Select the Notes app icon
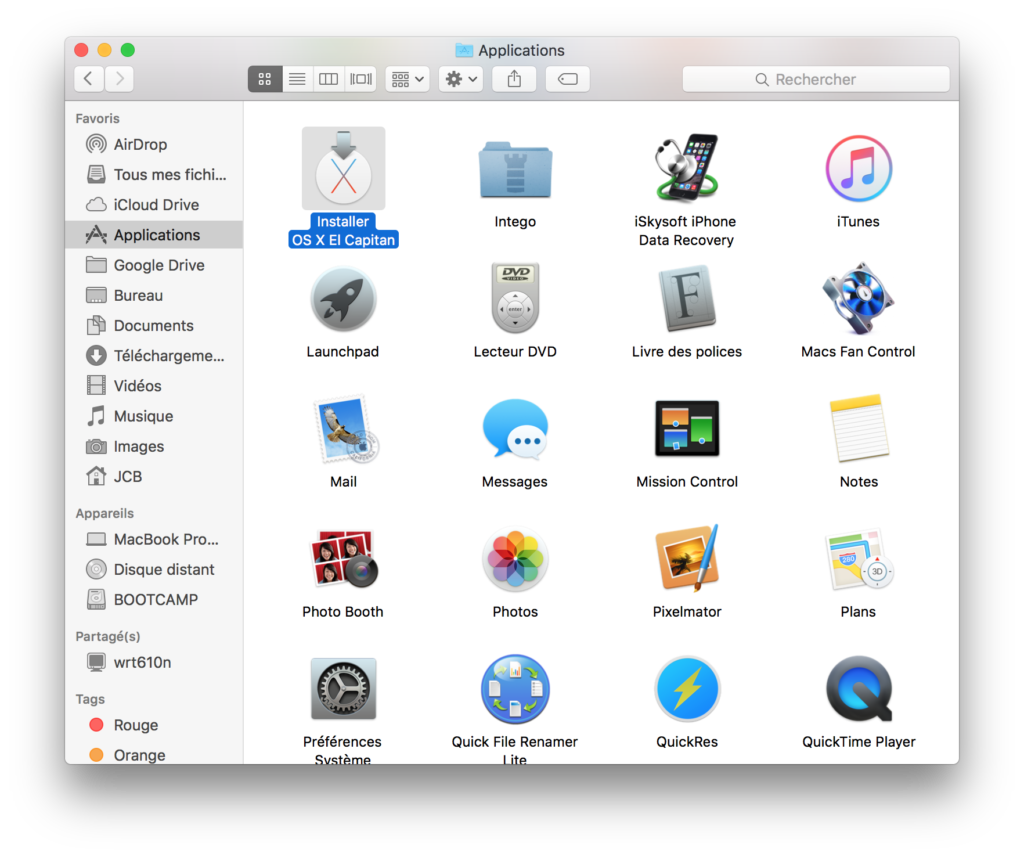Screen dimensions: 1024x857 pos(859,428)
